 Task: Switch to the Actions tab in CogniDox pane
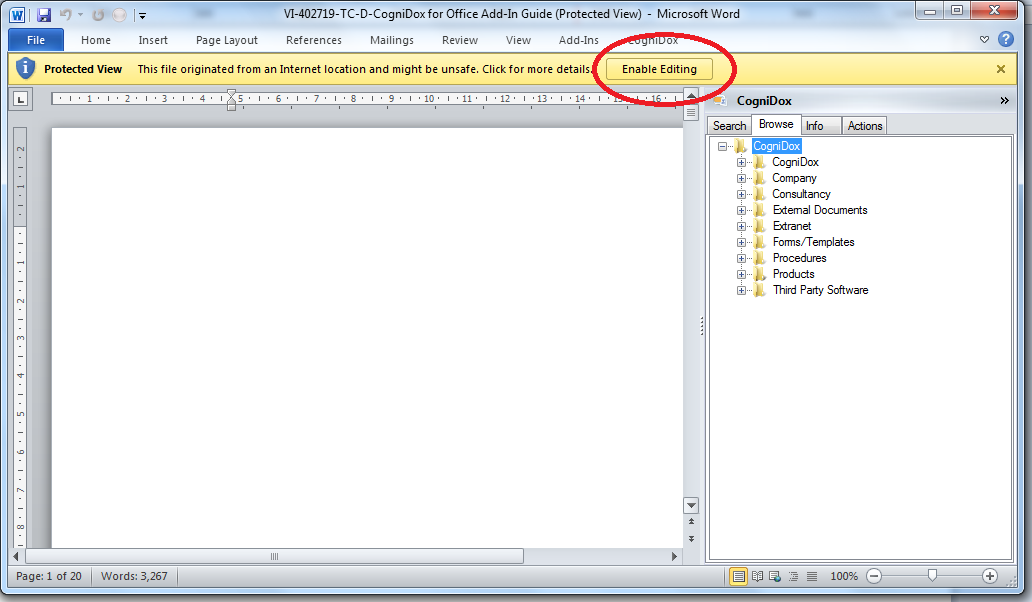tap(864, 125)
